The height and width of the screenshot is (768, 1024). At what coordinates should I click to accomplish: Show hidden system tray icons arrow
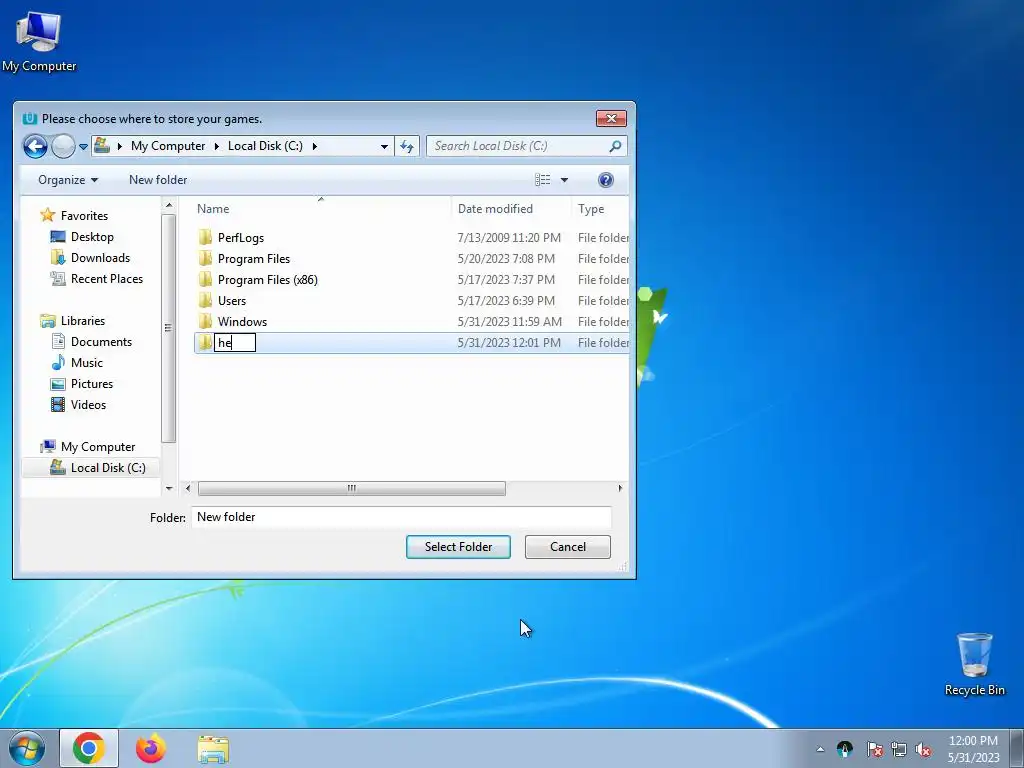pyautogui.click(x=820, y=749)
